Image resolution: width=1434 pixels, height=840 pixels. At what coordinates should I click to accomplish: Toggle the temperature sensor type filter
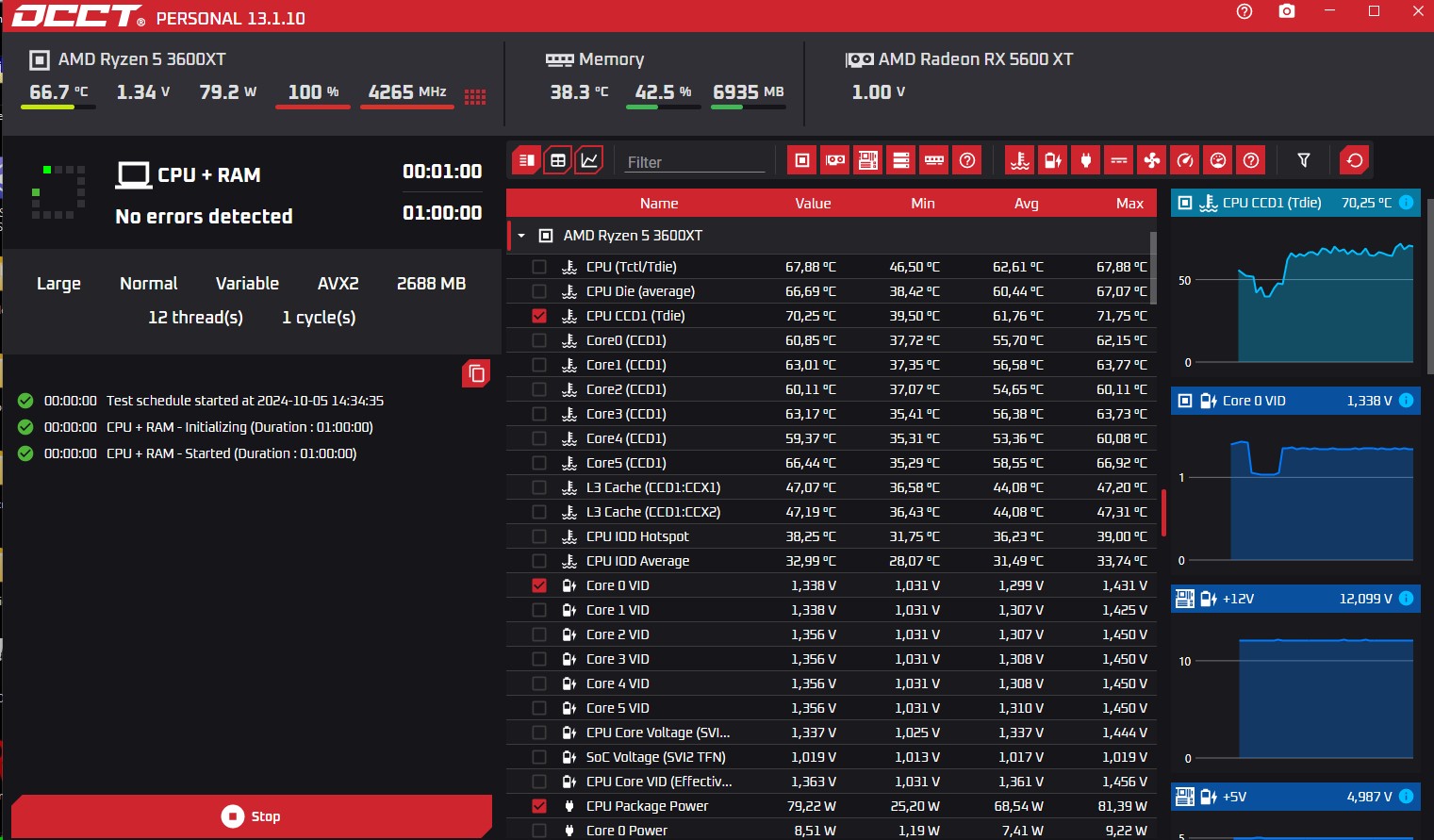coord(1020,160)
